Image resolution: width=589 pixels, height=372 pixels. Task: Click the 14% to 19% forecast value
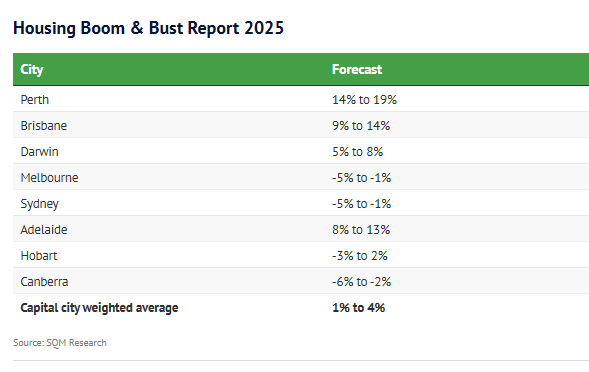pyautogui.click(x=364, y=100)
